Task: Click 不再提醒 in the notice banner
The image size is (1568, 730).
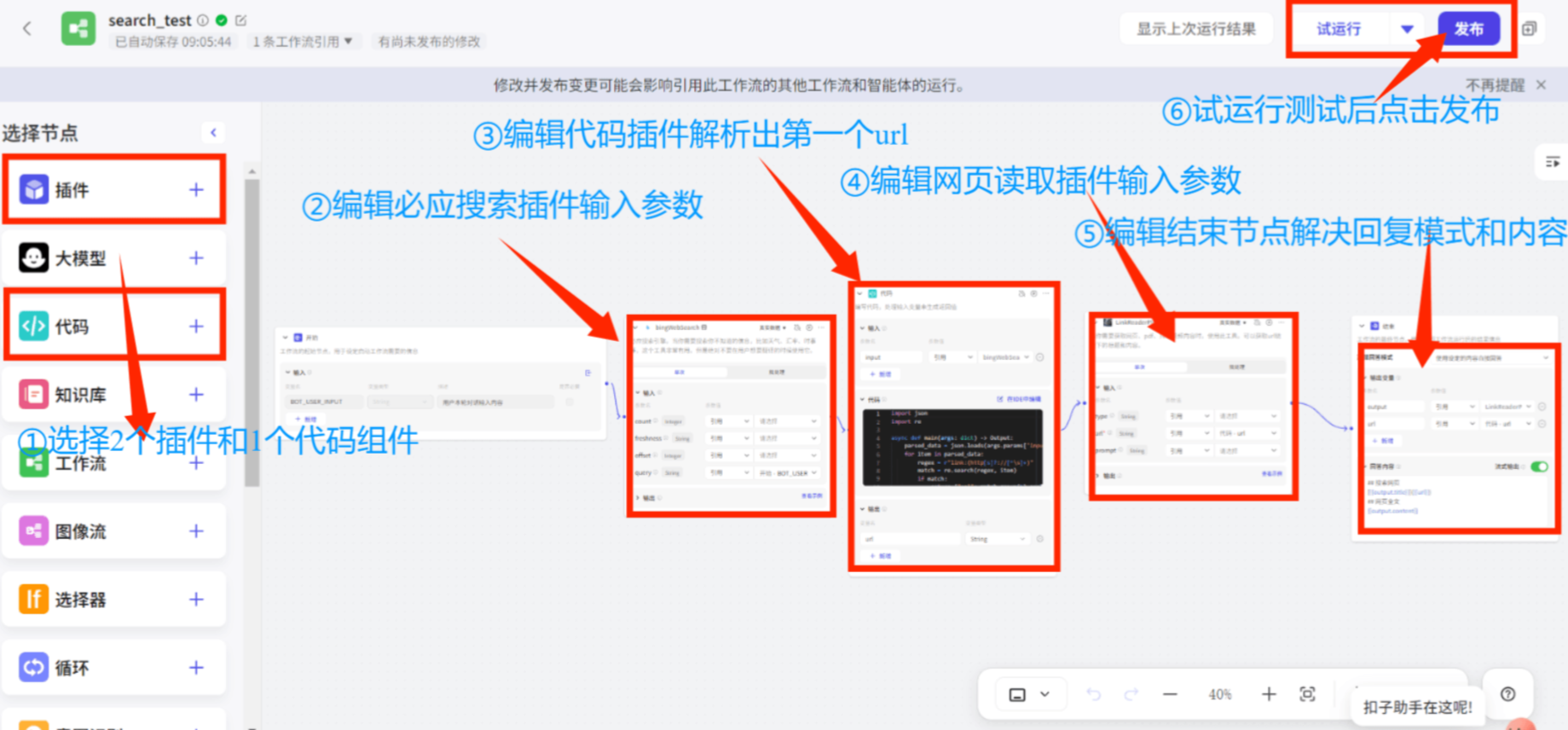Action: [1495, 85]
